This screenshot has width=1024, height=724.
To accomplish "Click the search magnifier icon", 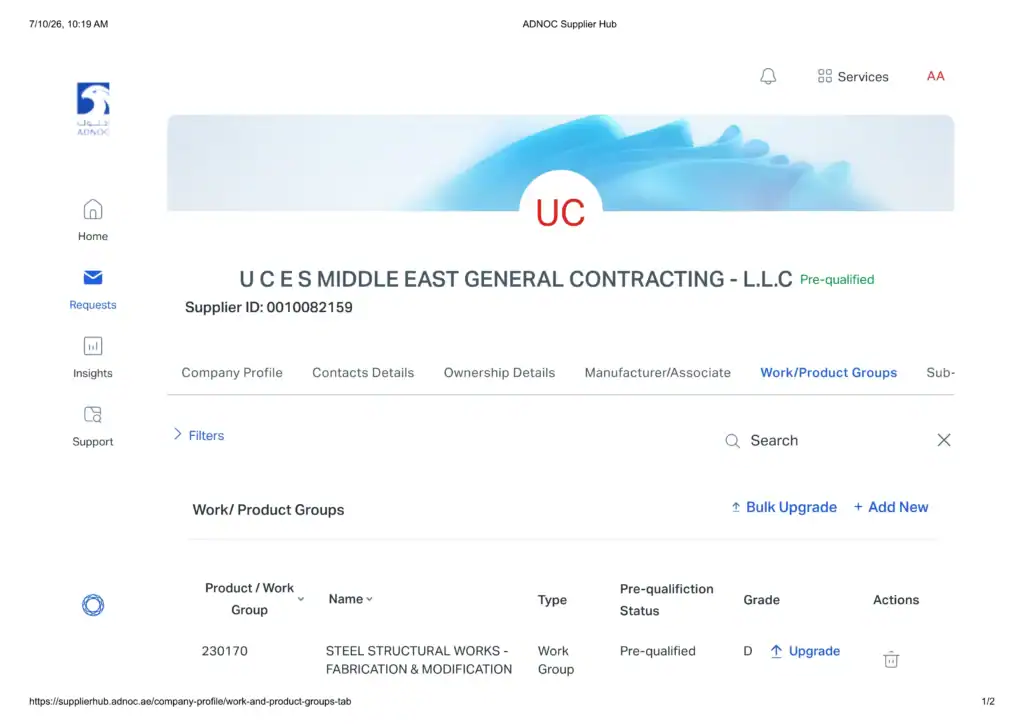I will [x=733, y=441].
